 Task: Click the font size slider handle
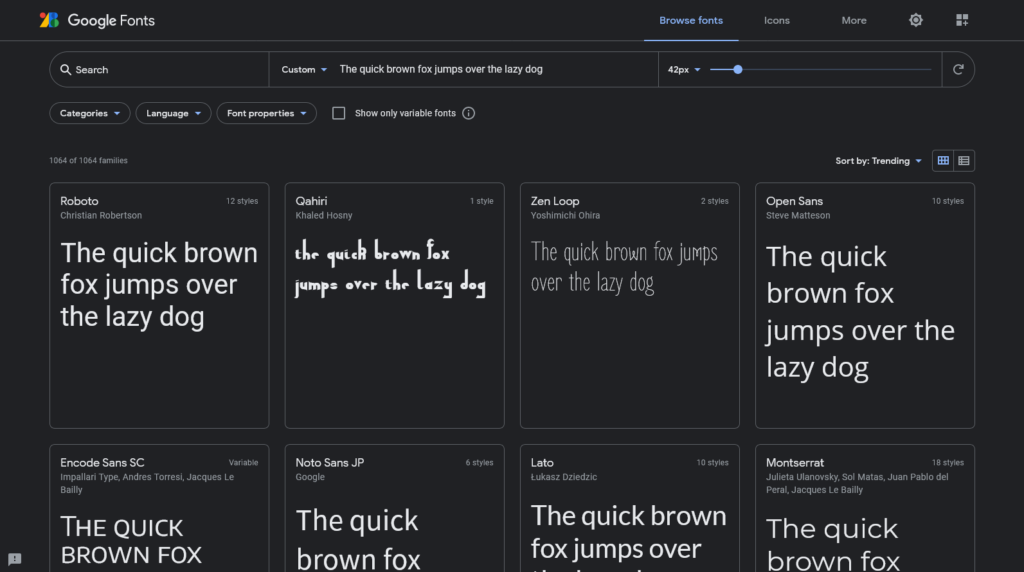[737, 69]
